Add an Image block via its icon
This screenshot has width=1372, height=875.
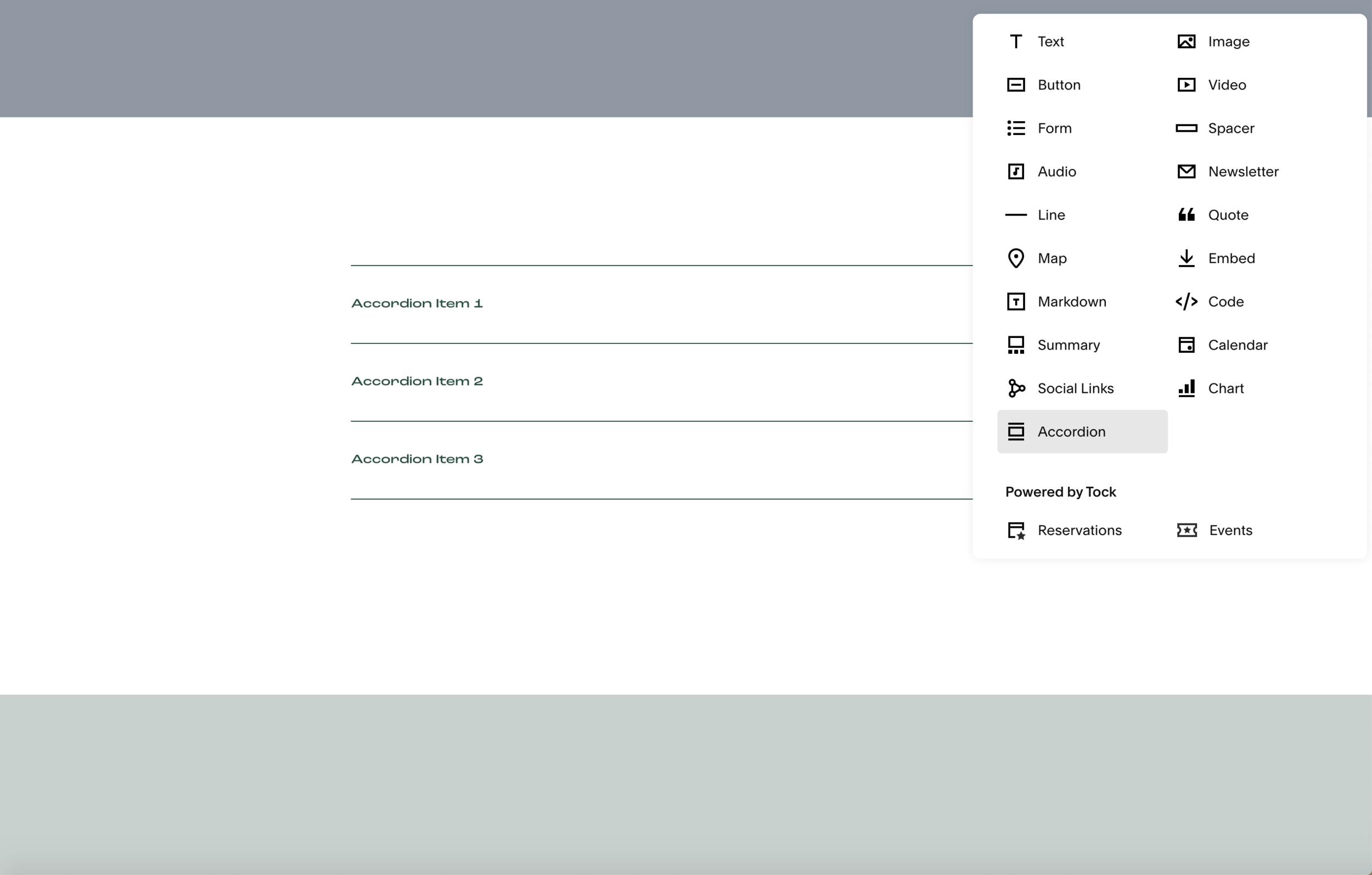(1187, 42)
